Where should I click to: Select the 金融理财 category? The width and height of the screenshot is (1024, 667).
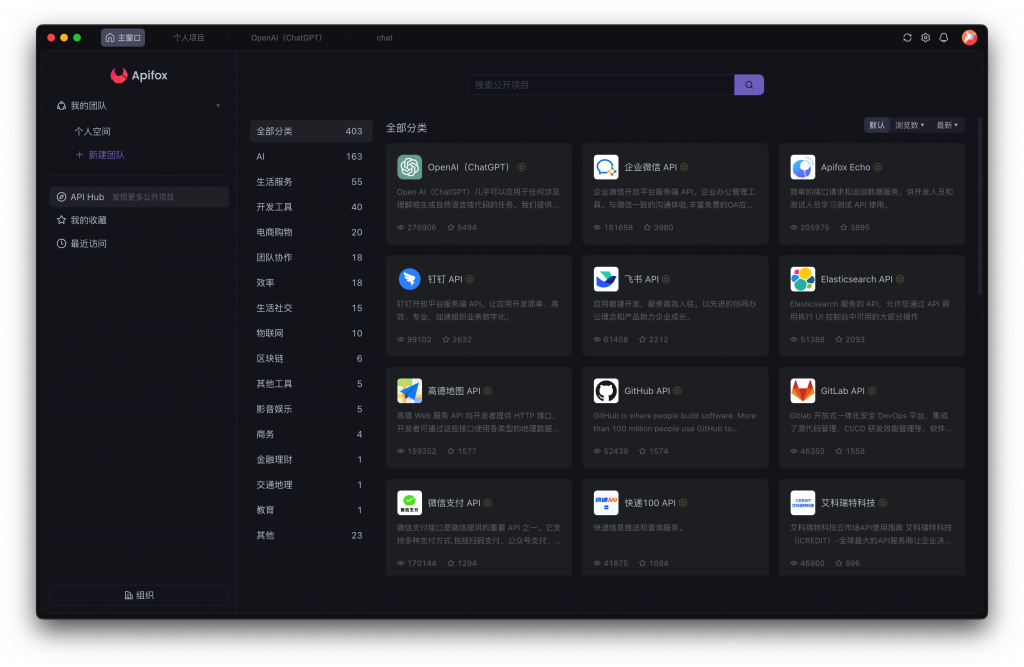pos(311,459)
